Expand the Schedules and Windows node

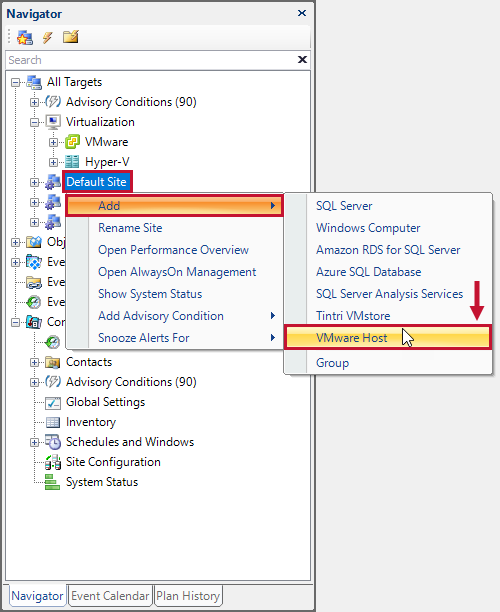34,443
